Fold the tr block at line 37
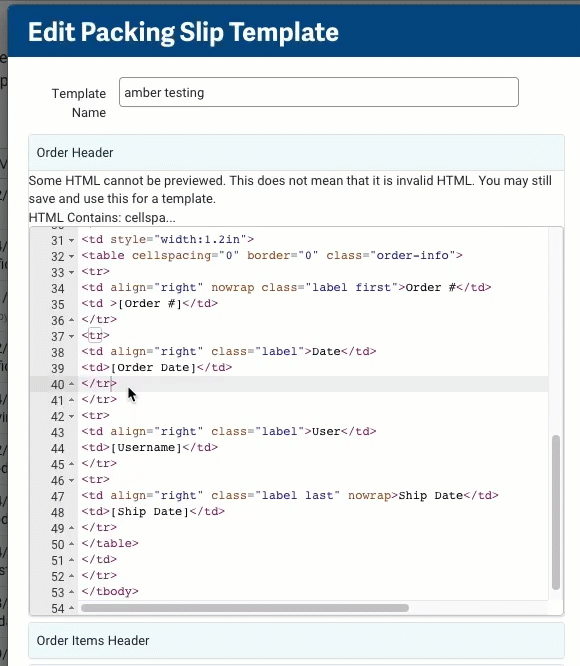This screenshot has height=666, width=580. (x=71, y=336)
